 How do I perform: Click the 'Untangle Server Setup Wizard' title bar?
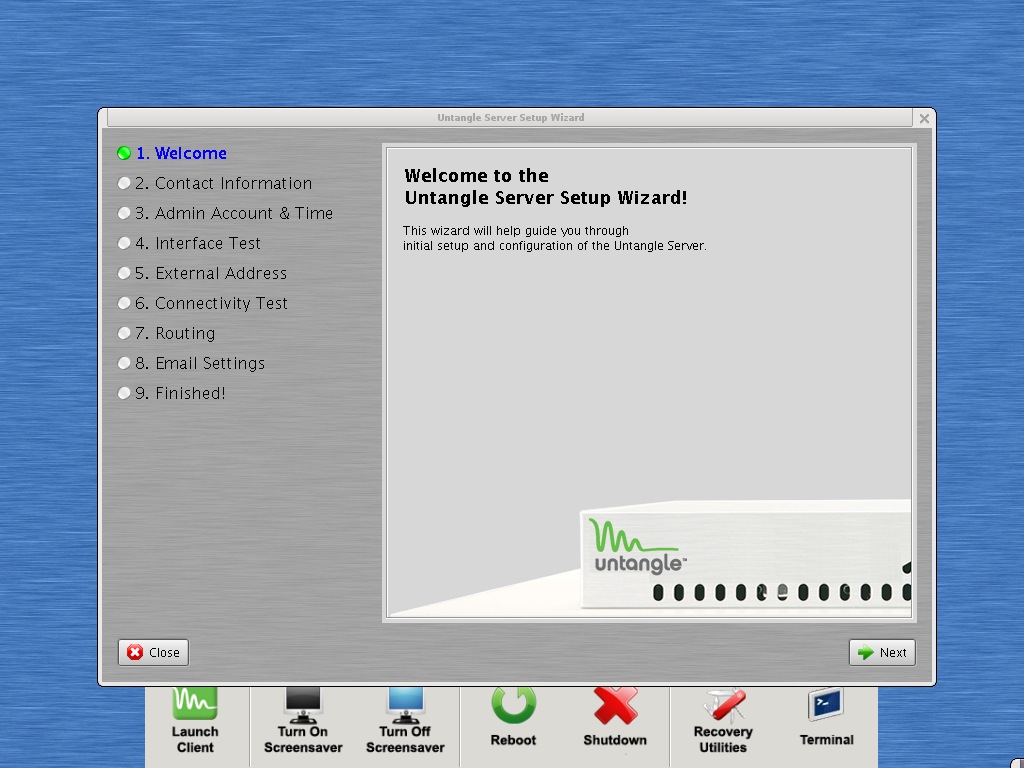pos(510,118)
